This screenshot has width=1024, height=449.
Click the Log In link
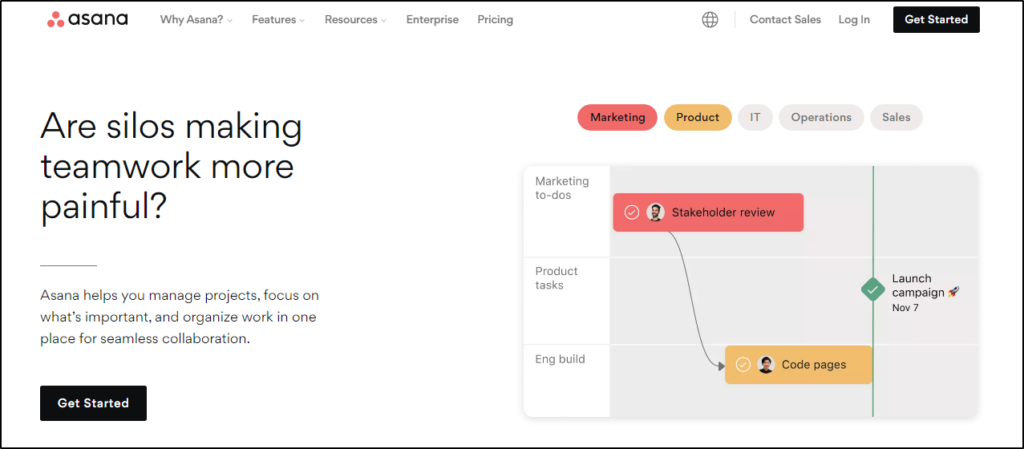[x=854, y=19]
